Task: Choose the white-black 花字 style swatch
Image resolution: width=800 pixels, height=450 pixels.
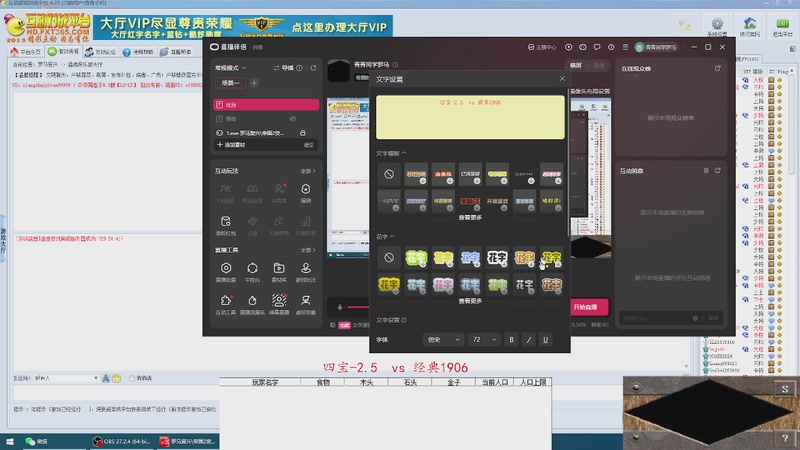Action: pyautogui.click(x=497, y=258)
